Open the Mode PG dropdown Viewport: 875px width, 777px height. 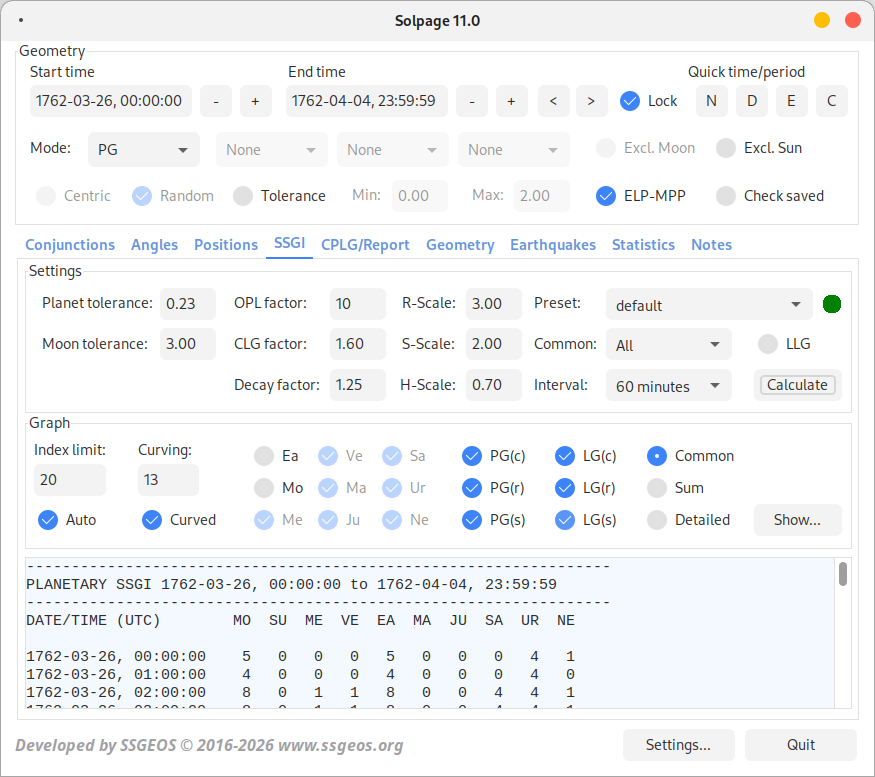point(144,150)
